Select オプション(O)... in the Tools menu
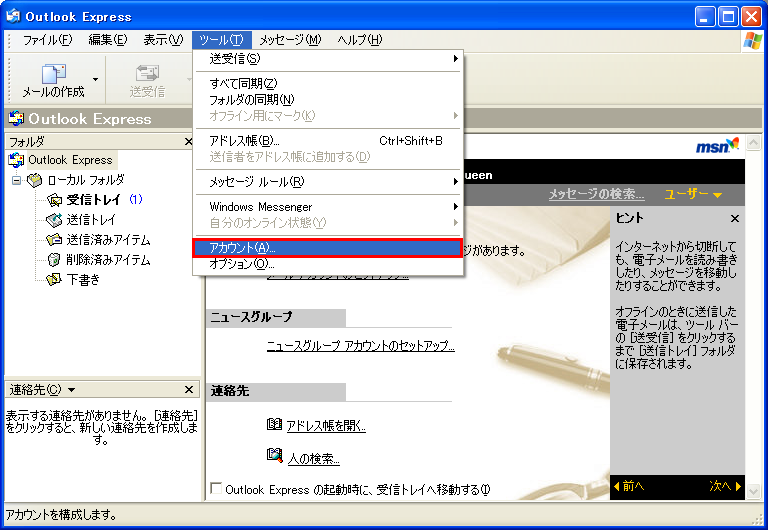Viewport: 768px width, 530px height. (328, 264)
